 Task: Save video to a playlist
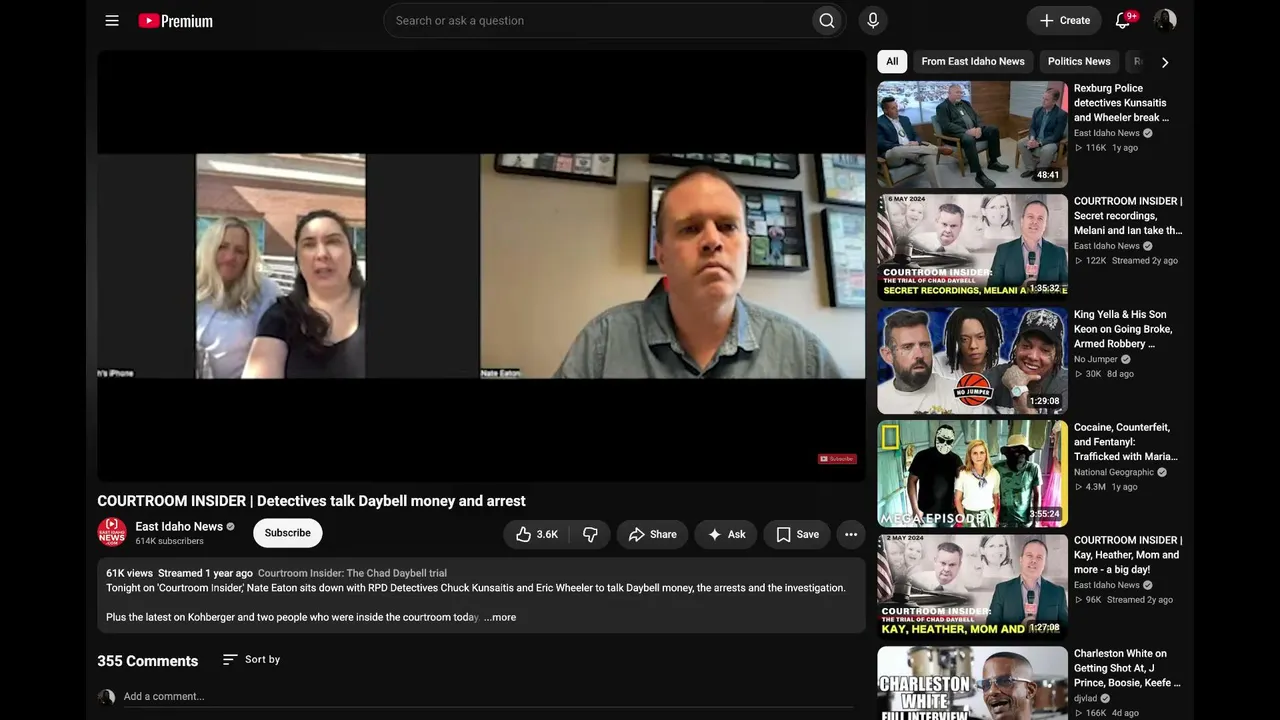click(797, 534)
